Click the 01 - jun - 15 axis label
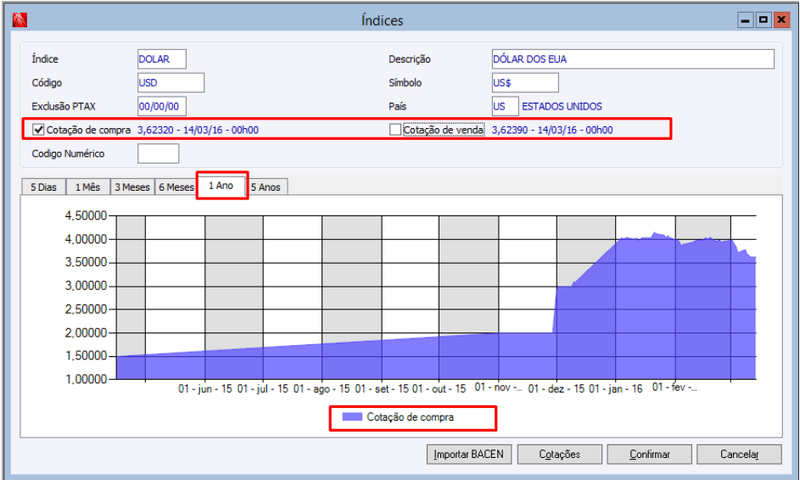The height and width of the screenshot is (480, 800). pos(205,389)
